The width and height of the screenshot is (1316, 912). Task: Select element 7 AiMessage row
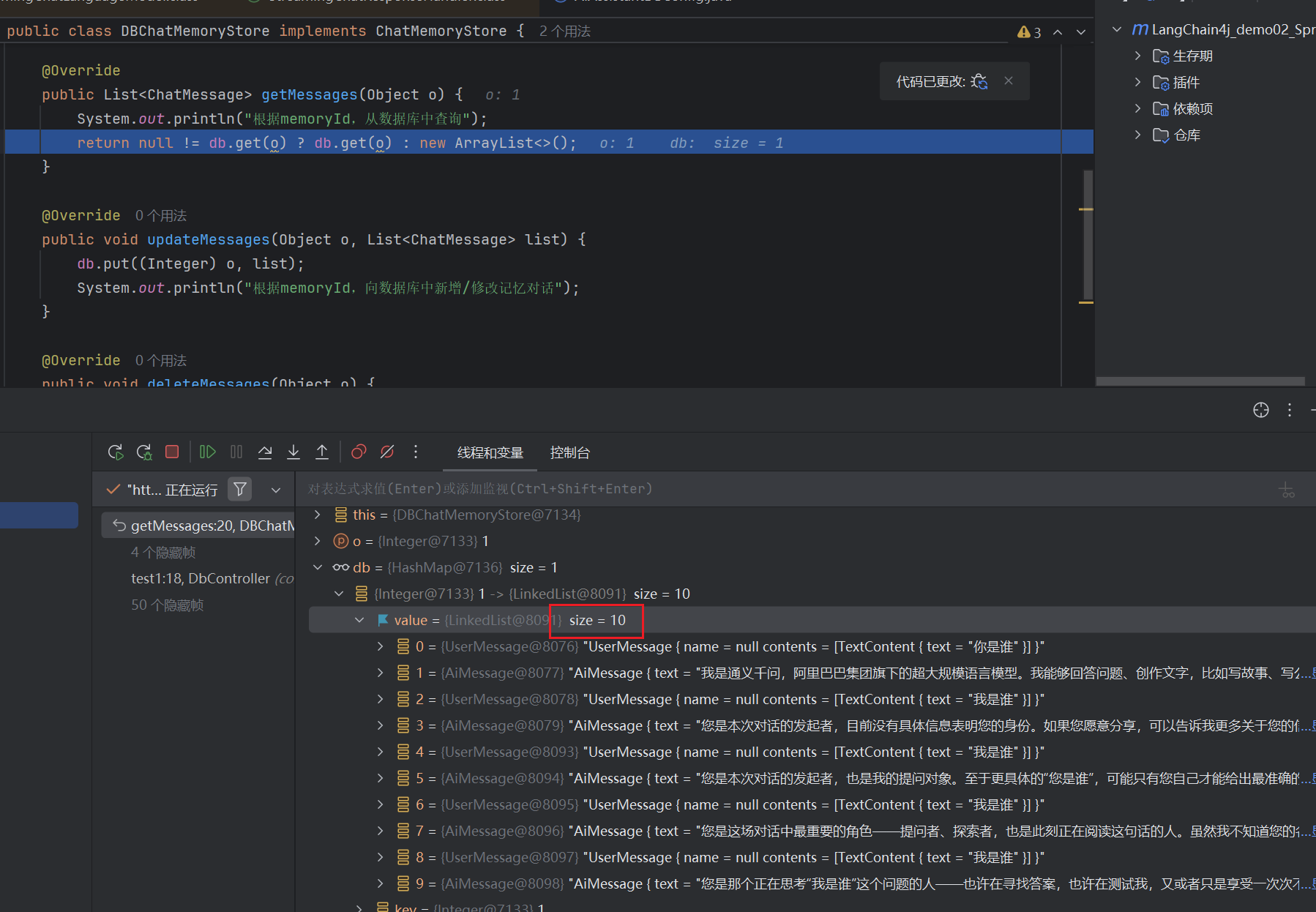coord(812,831)
